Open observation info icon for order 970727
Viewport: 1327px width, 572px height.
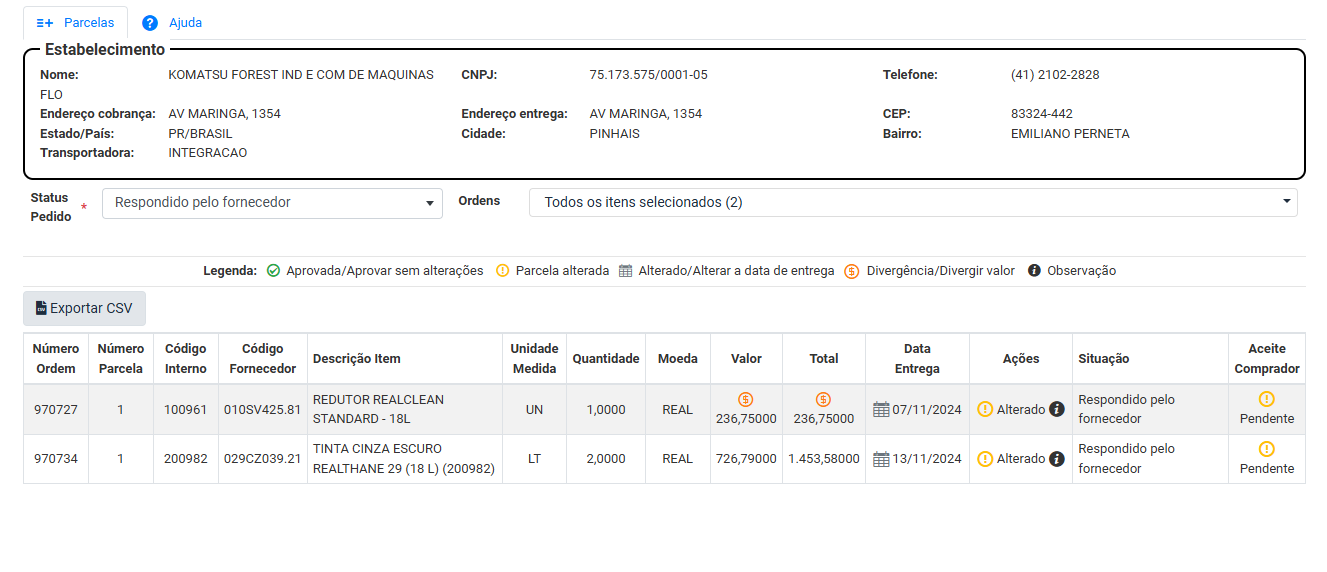(x=1057, y=409)
